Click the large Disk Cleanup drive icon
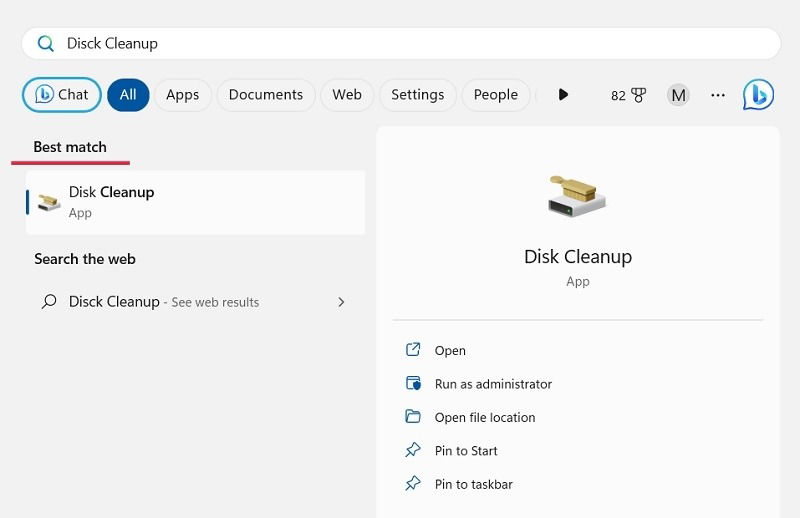800x518 pixels. click(577, 196)
